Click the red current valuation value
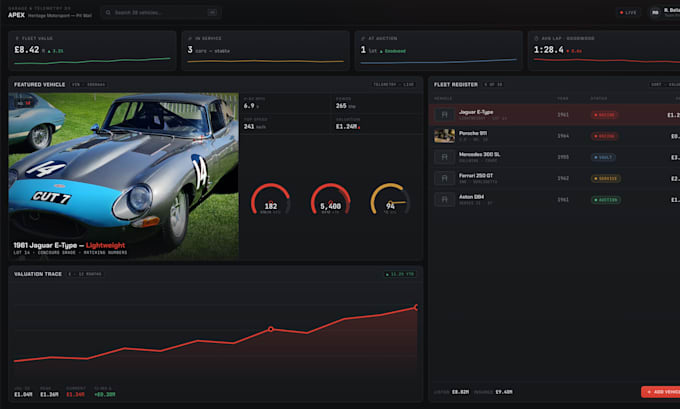The width and height of the screenshot is (680, 409). point(75,394)
